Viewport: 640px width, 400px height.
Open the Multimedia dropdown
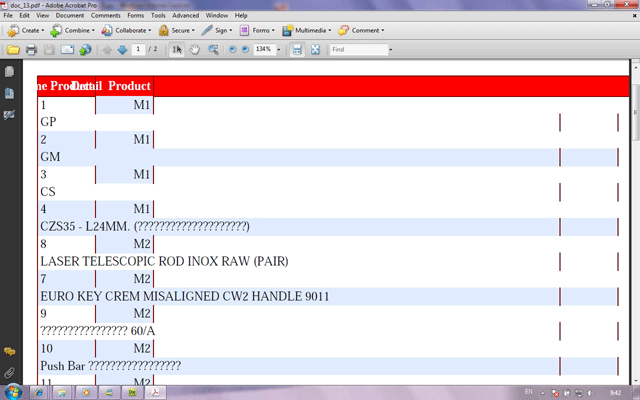[307, 30]
